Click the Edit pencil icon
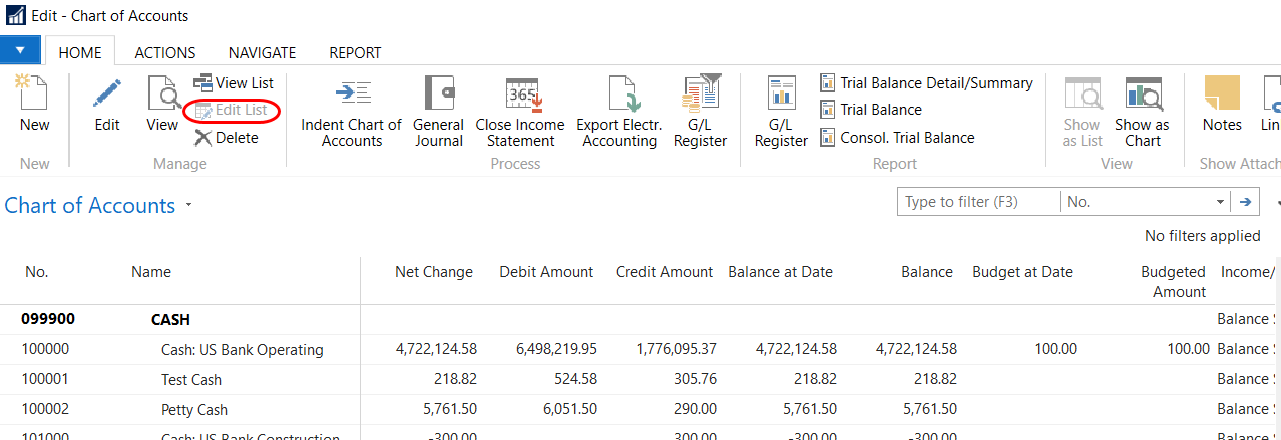Screen dimensions: 1281x440 click(107, 94)
